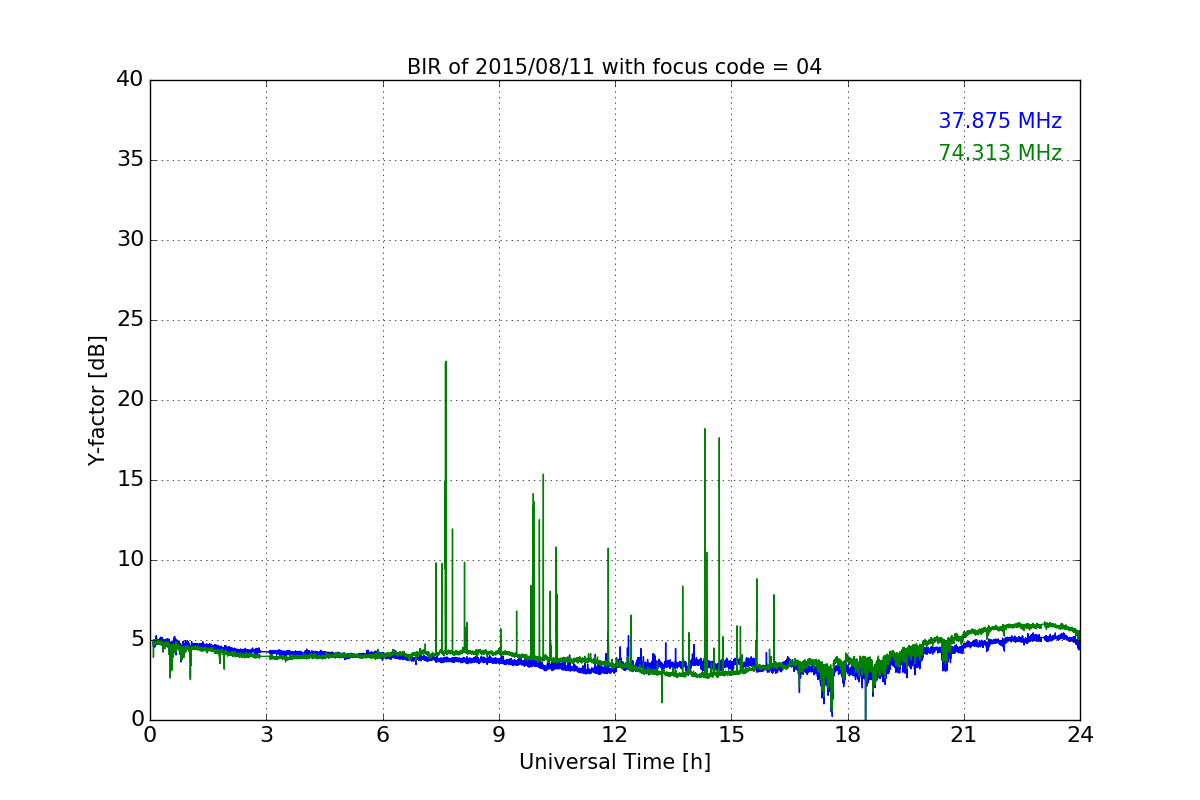
Task: Click the x-axis tick label 24
Action: pyautogui.click(x=1080, y=735)
